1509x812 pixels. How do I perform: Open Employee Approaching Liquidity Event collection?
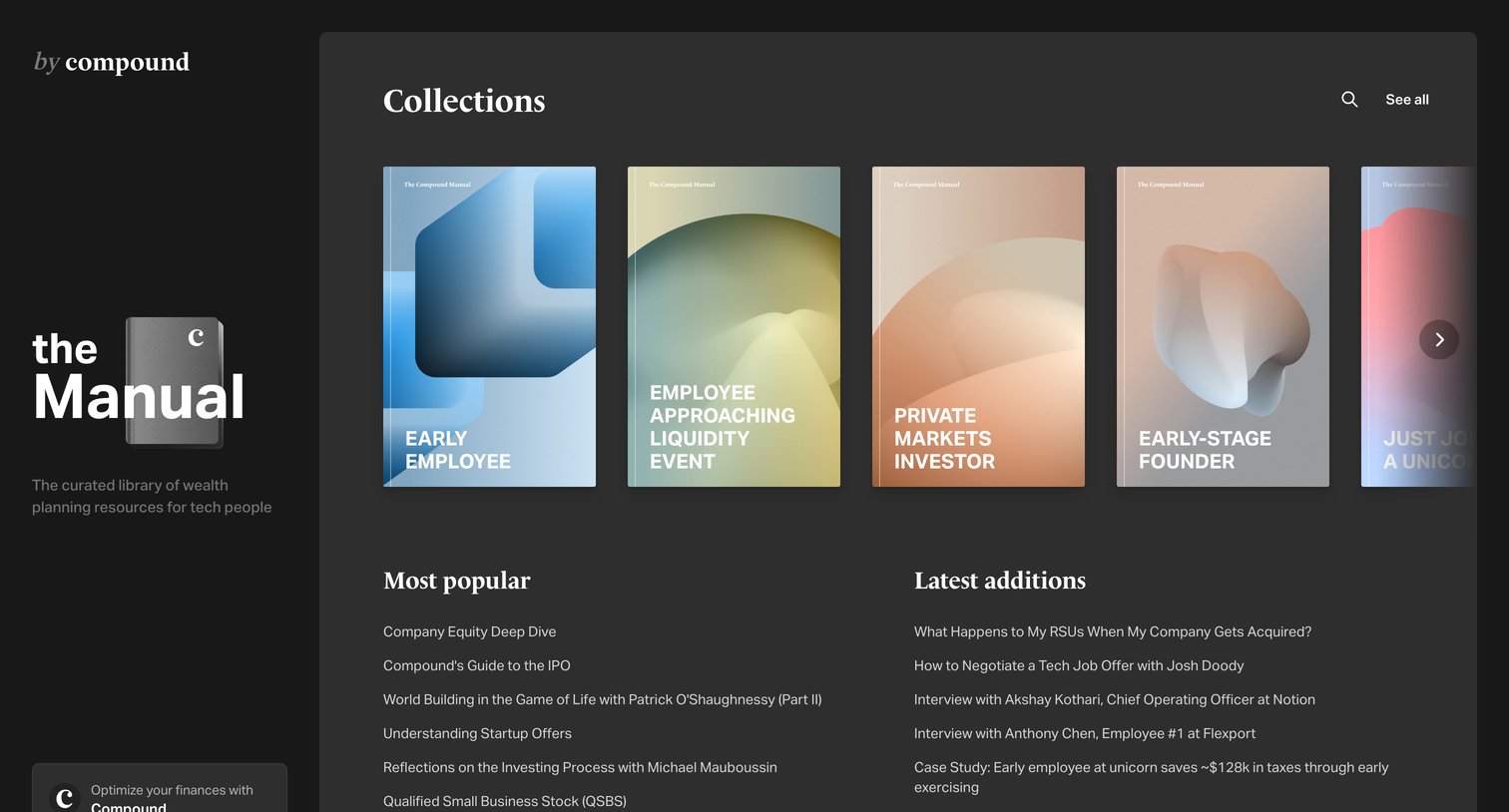click(734, 327)
